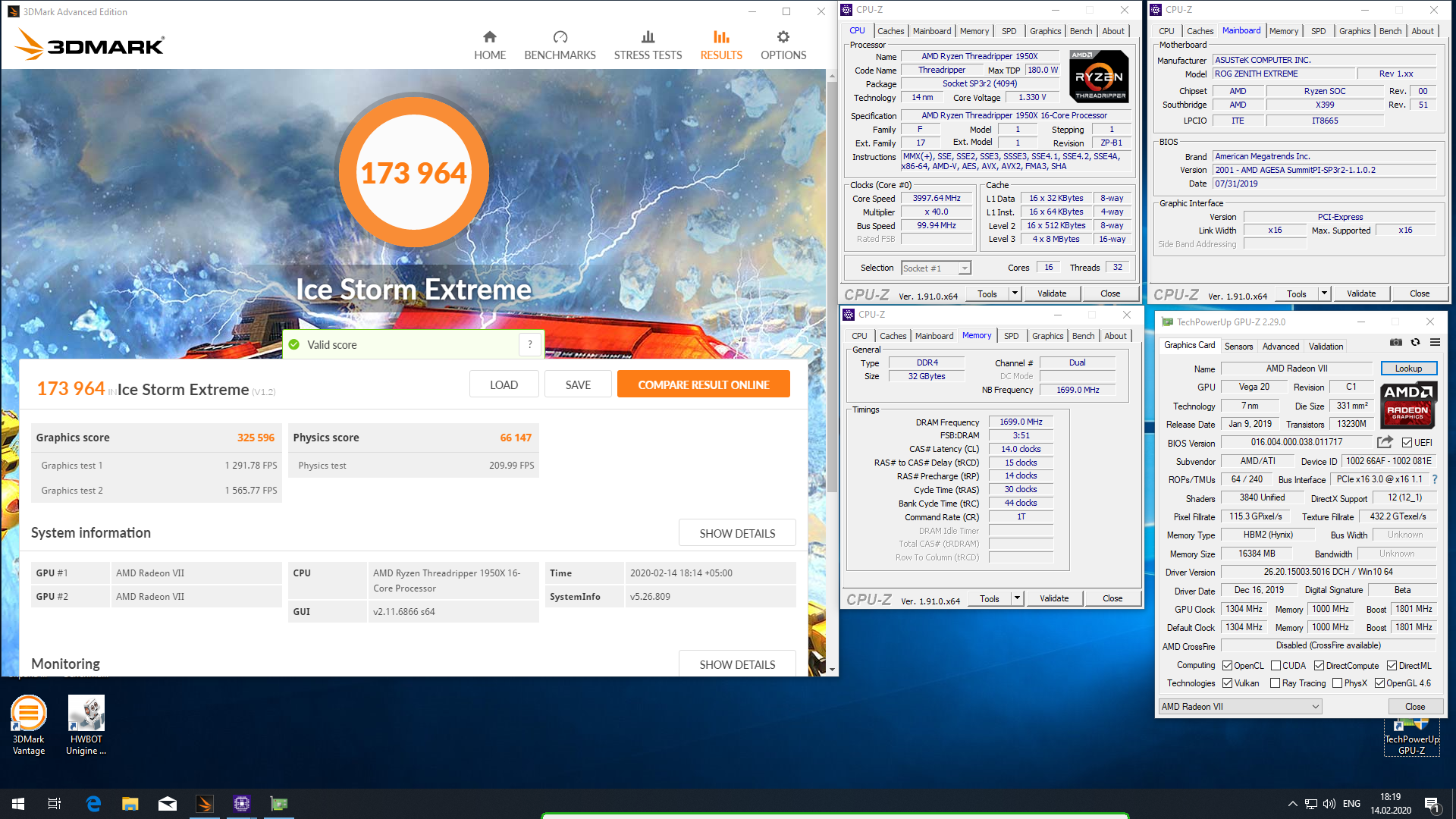Image resolution: width=1456 pixels, height=819 pixels.
Task: Click the 3DMark scrollbar up arrow
Action: click(x=832, y=76)
